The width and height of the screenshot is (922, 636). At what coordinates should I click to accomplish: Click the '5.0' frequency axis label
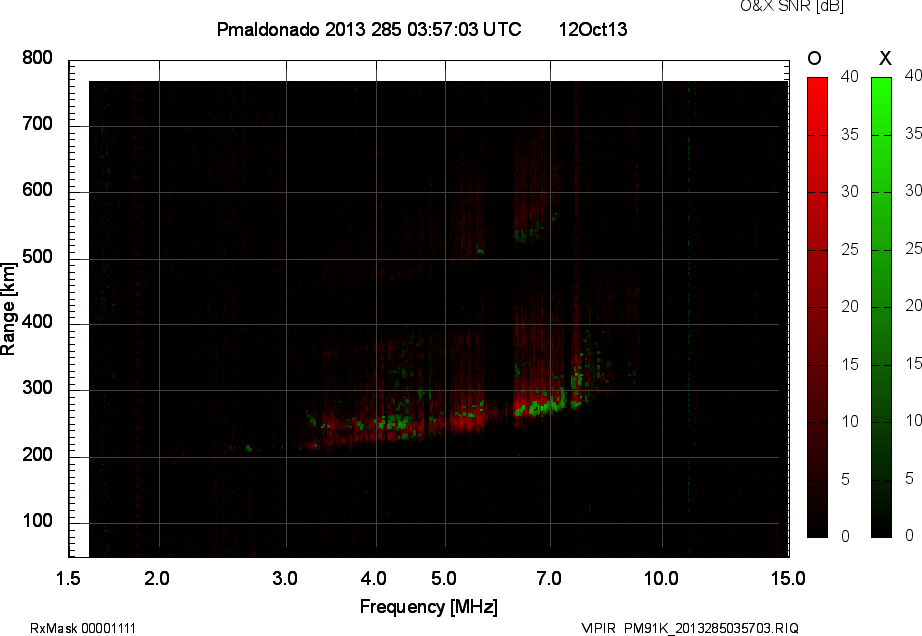point(443,578)
